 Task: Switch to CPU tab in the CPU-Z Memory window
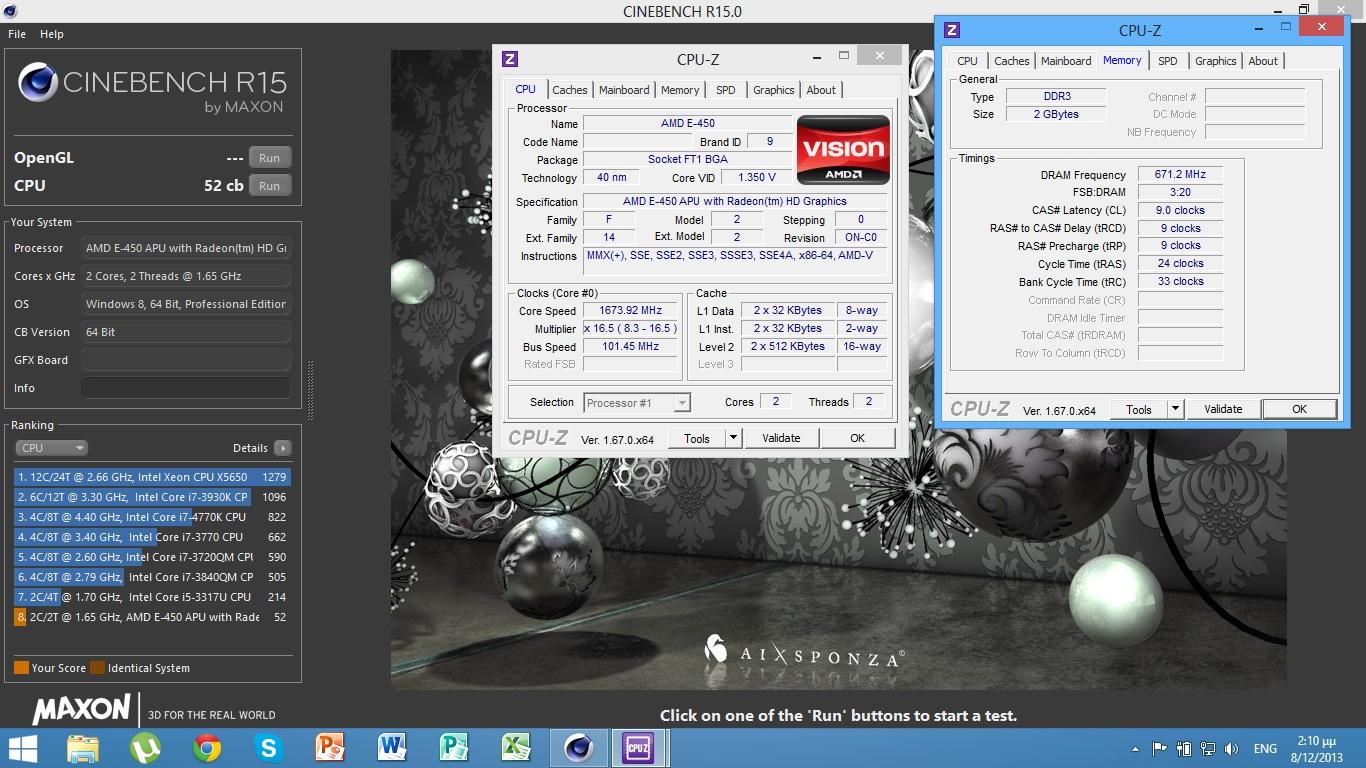click(x=968, y=61)
